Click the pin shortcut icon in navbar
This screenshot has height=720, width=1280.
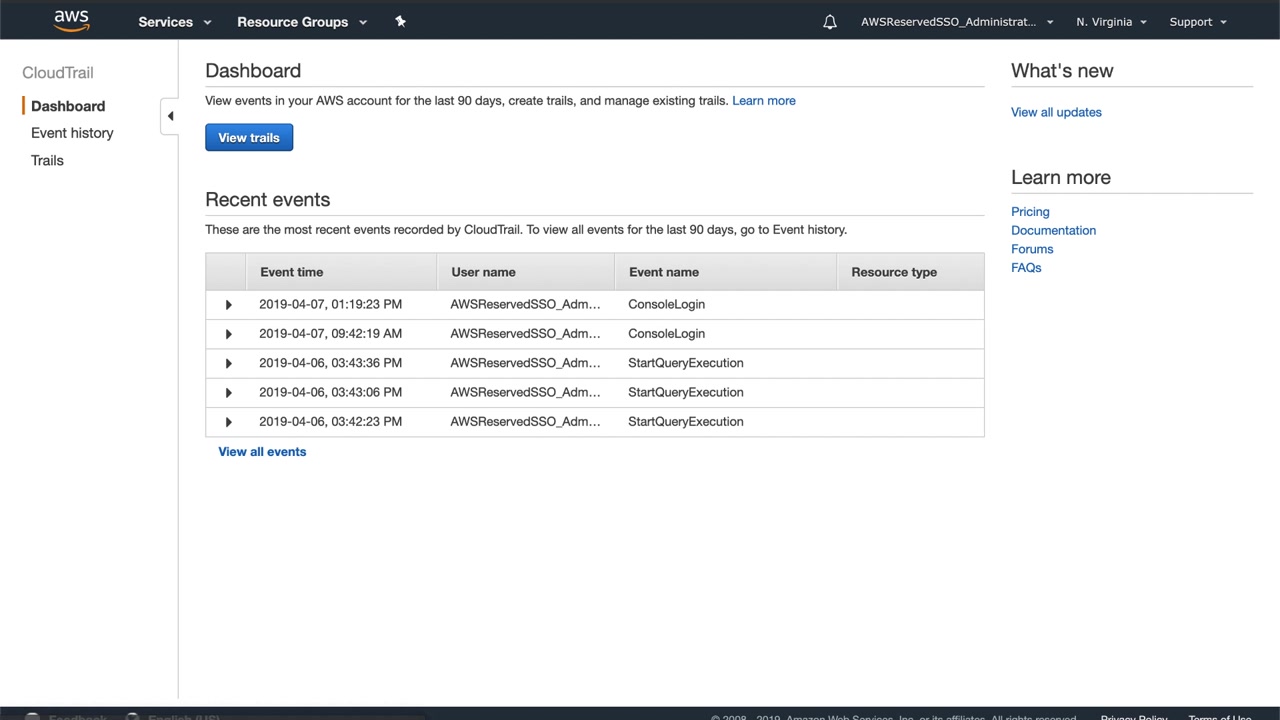pos(400,21)
